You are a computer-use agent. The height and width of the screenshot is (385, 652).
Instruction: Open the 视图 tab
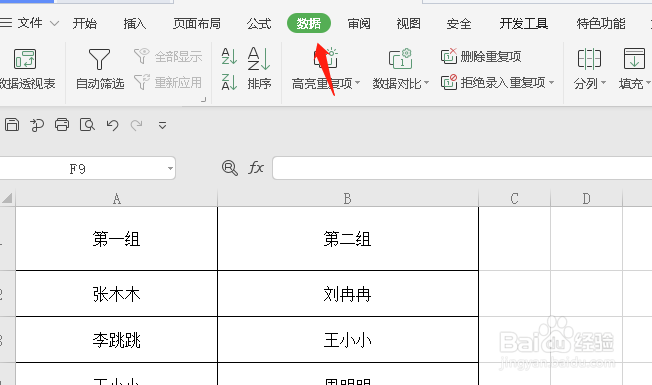click(408, 23)
